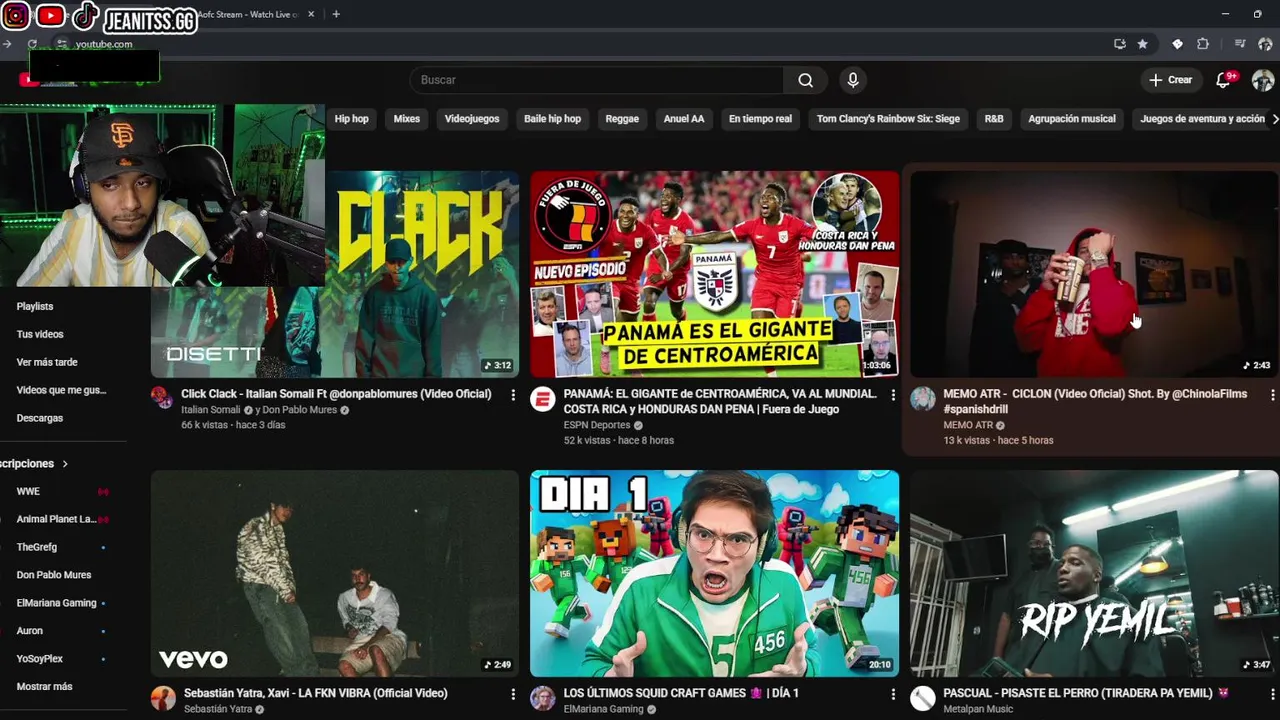Viewport: 1280px width, 720px height.
Task: Click the Italian Somali channel avatar
Action: [x=162, y=398]
